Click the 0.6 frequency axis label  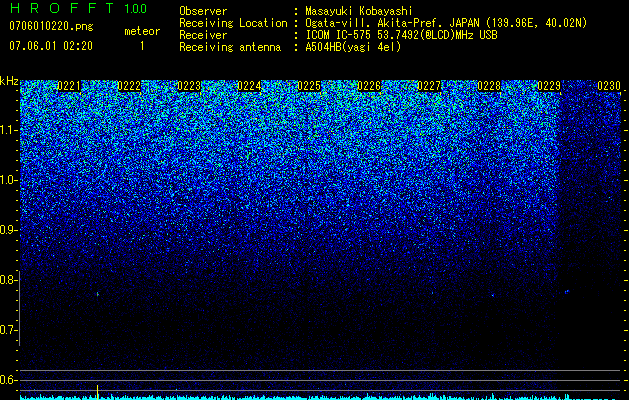pos(8,380)
